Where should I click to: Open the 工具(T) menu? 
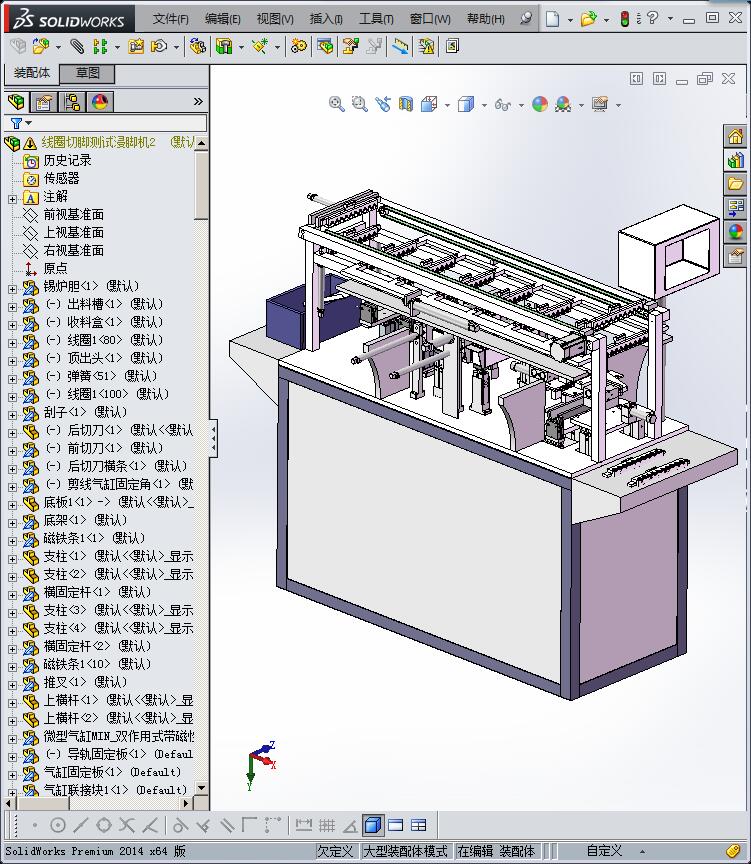tap(376, 19)
